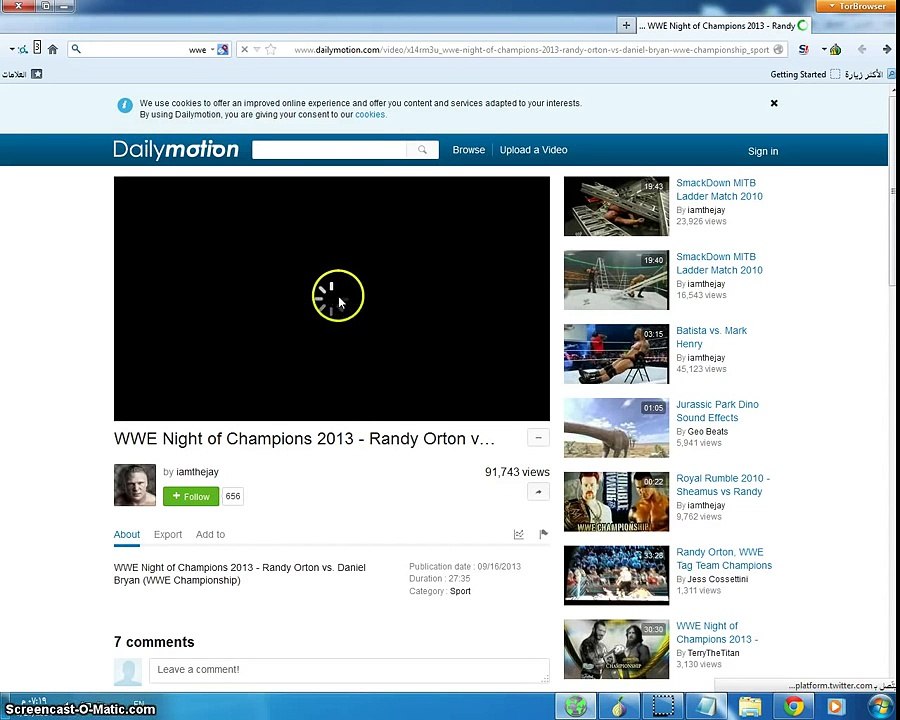Switch to the Add to tab
900x720 pixels.
(210, 535)
